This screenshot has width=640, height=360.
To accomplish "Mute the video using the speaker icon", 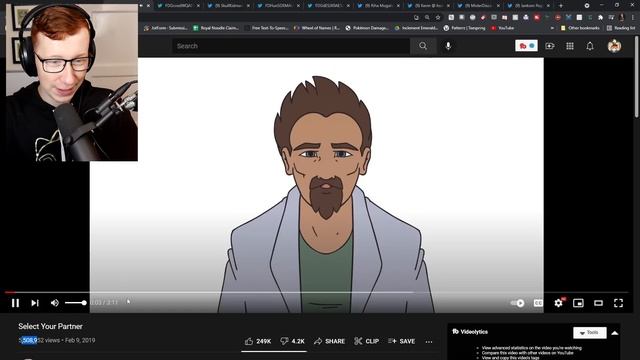I will coord(54,303).
